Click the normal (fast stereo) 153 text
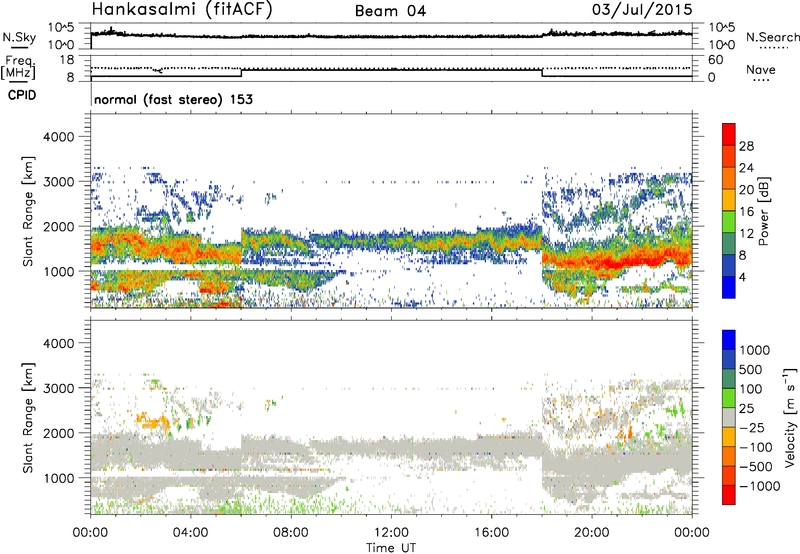Image resolution: width=800 pixels, height=554 pixels. click(x=173, y=99)
